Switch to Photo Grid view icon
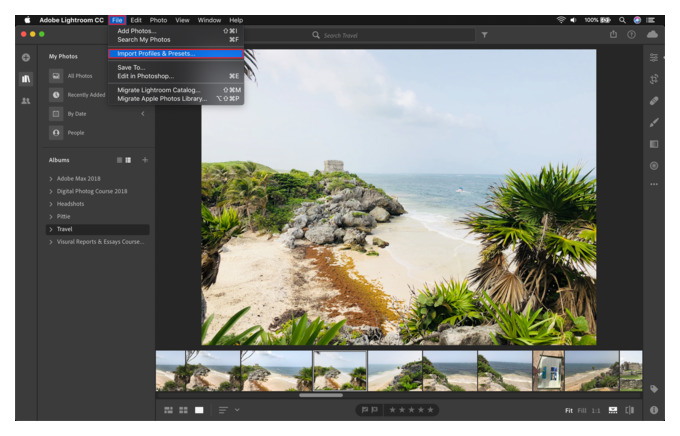 169,410
